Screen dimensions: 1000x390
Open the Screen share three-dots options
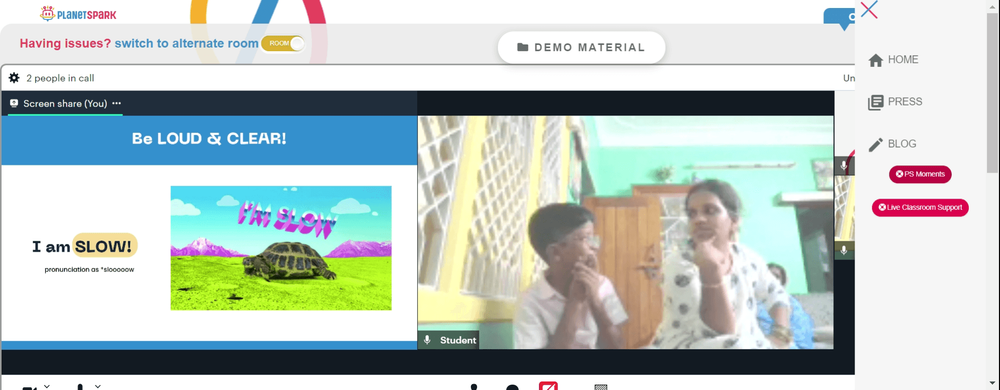point(116,103)
